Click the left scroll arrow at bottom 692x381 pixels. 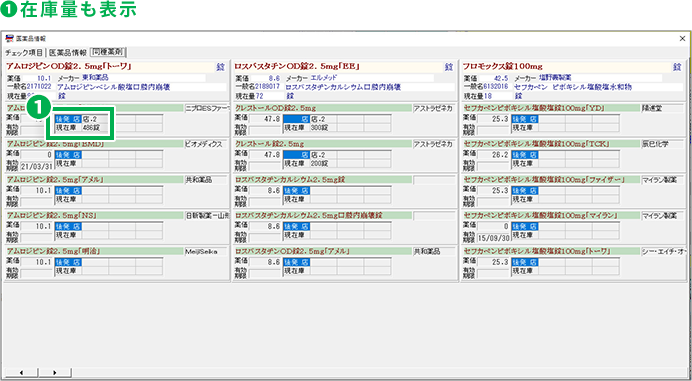click(21, 372)
